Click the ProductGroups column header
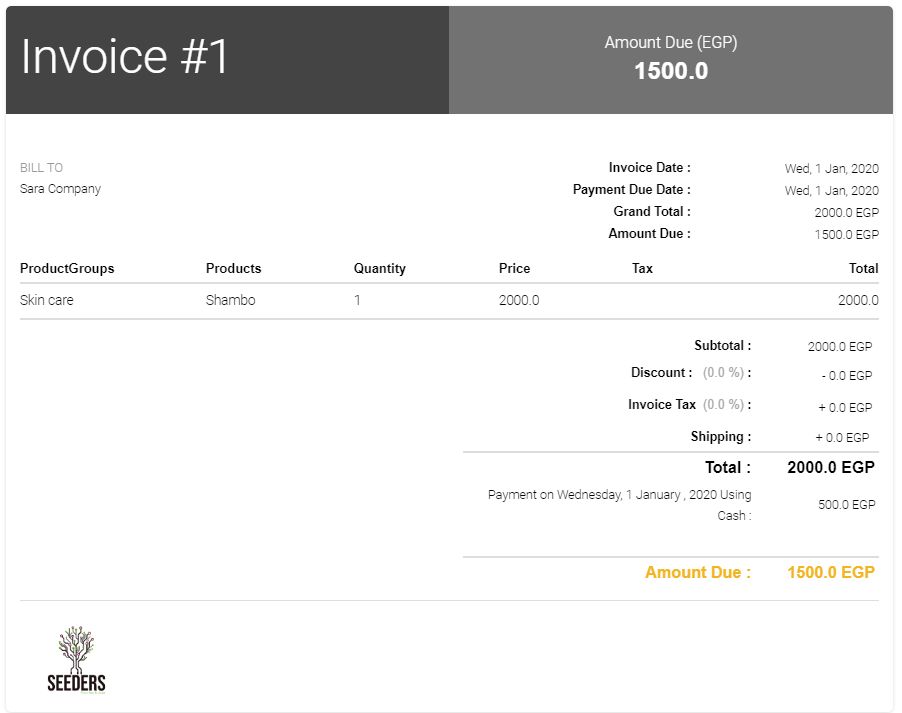 tap(67, 268)
